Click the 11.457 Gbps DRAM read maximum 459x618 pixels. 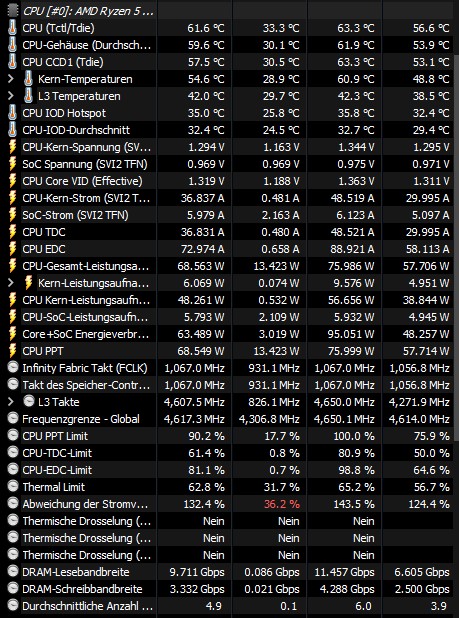344,572
